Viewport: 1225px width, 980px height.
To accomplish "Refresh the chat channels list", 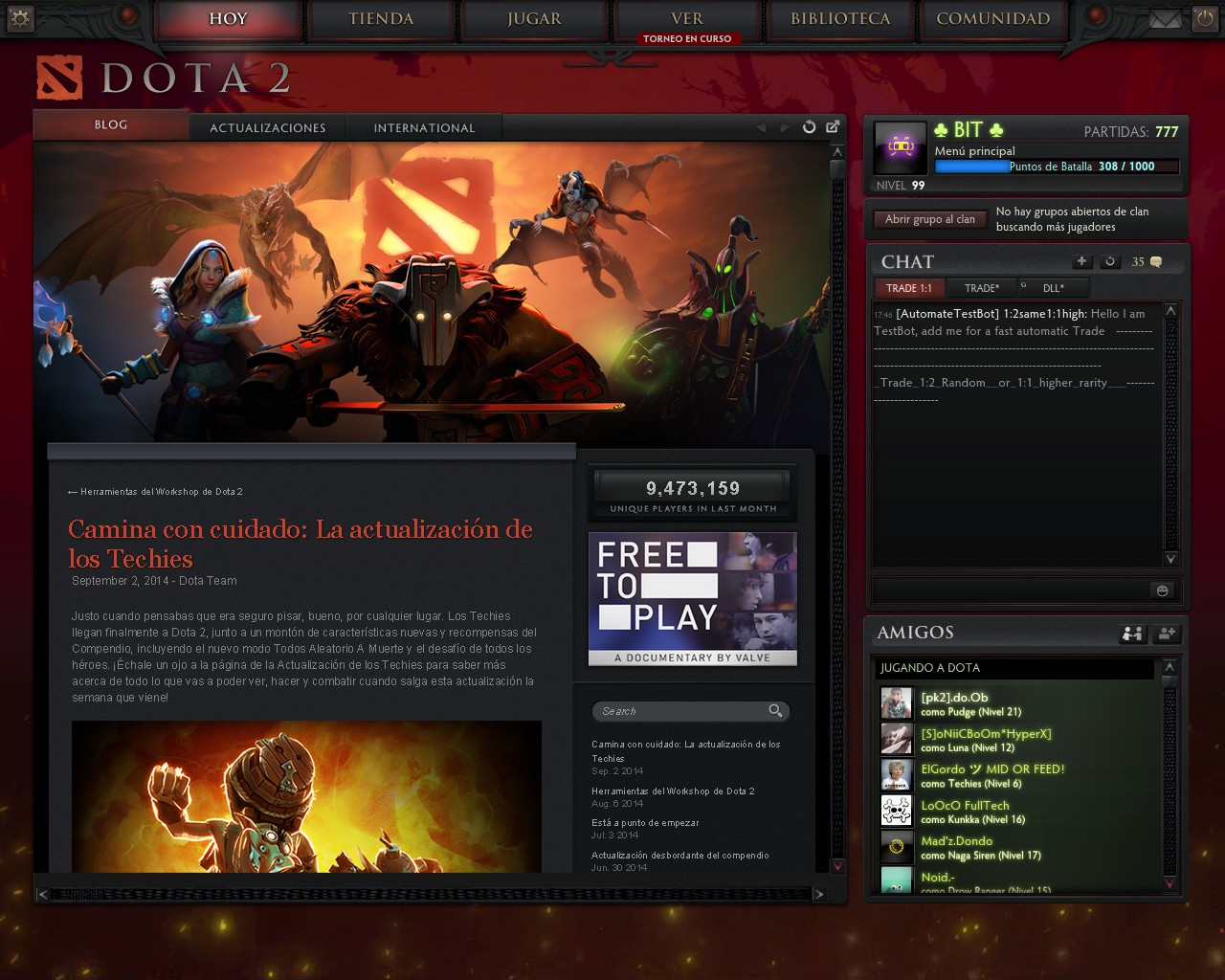I will (1109, 261).
